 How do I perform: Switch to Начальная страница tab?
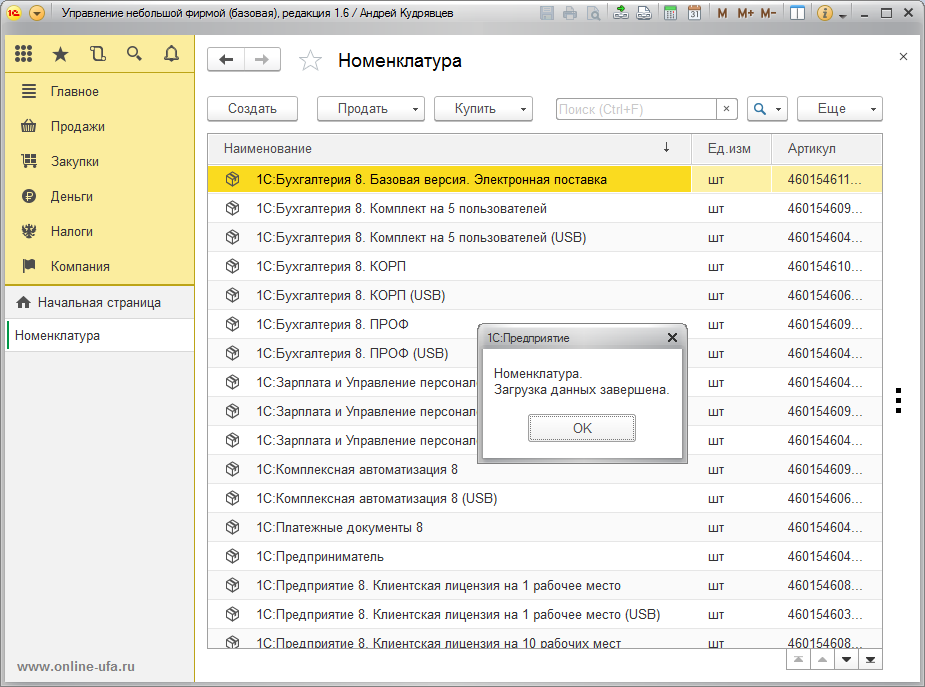click(x=99, y=302)
